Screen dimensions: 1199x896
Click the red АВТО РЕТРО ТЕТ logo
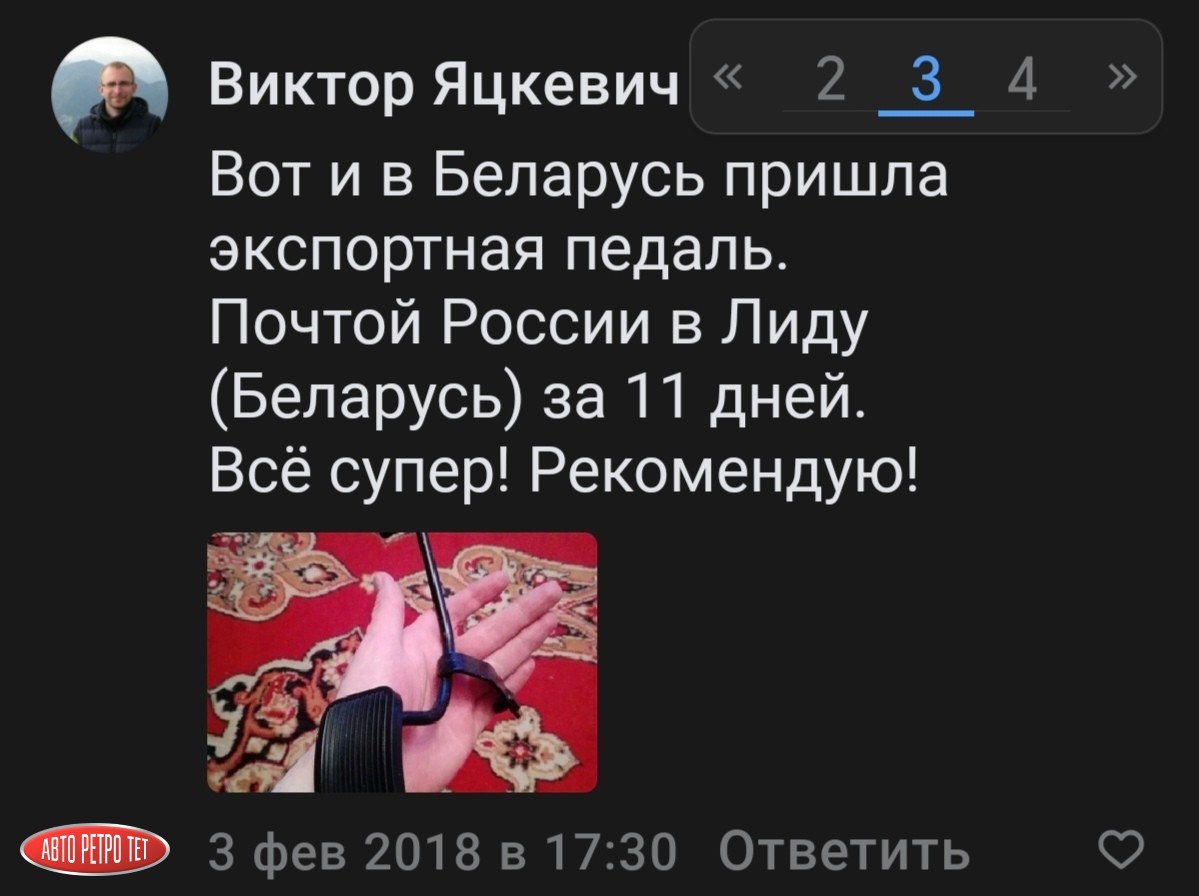(x=95, y=849)
